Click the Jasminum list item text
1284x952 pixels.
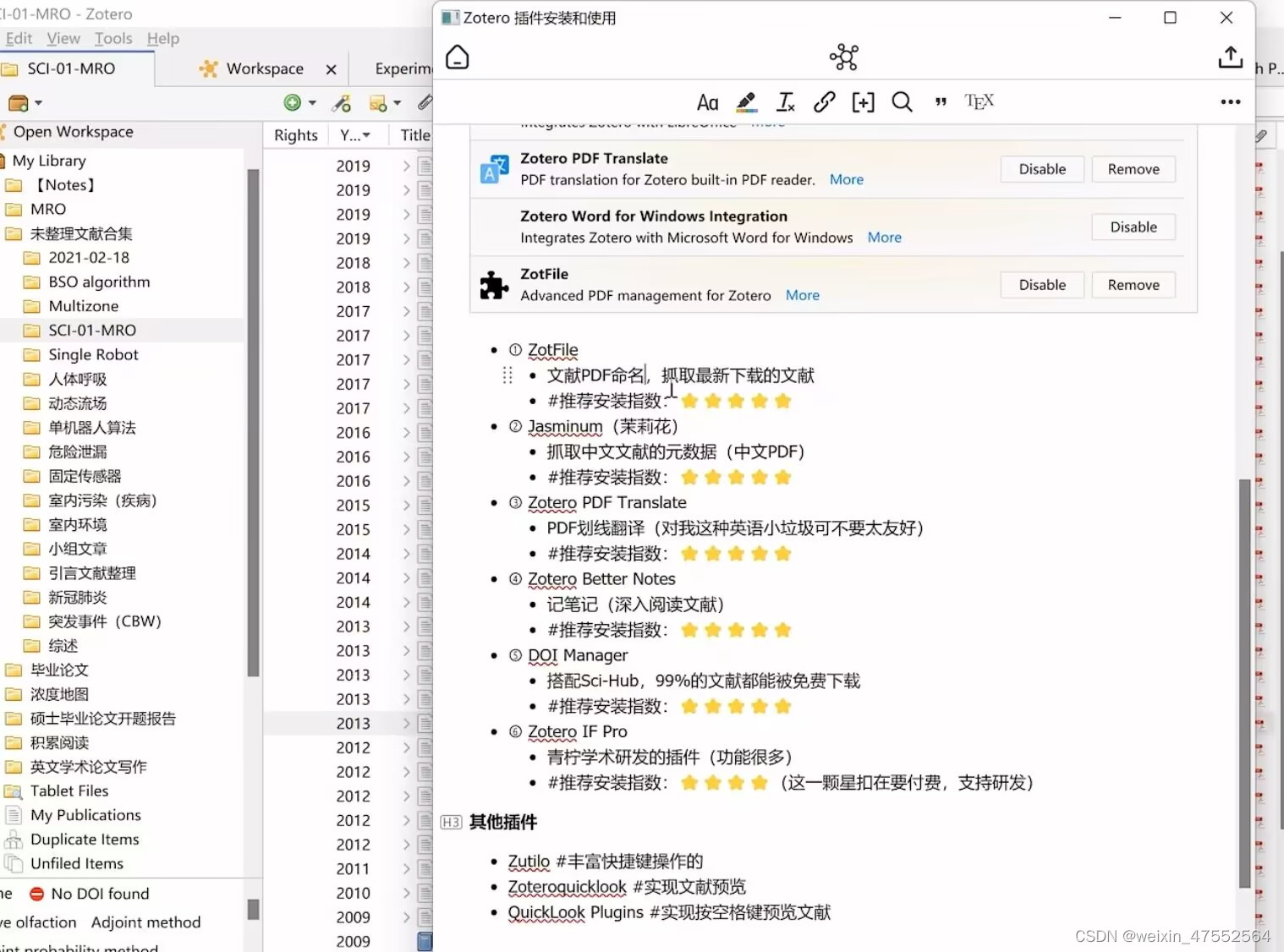[x=602, y=426]
